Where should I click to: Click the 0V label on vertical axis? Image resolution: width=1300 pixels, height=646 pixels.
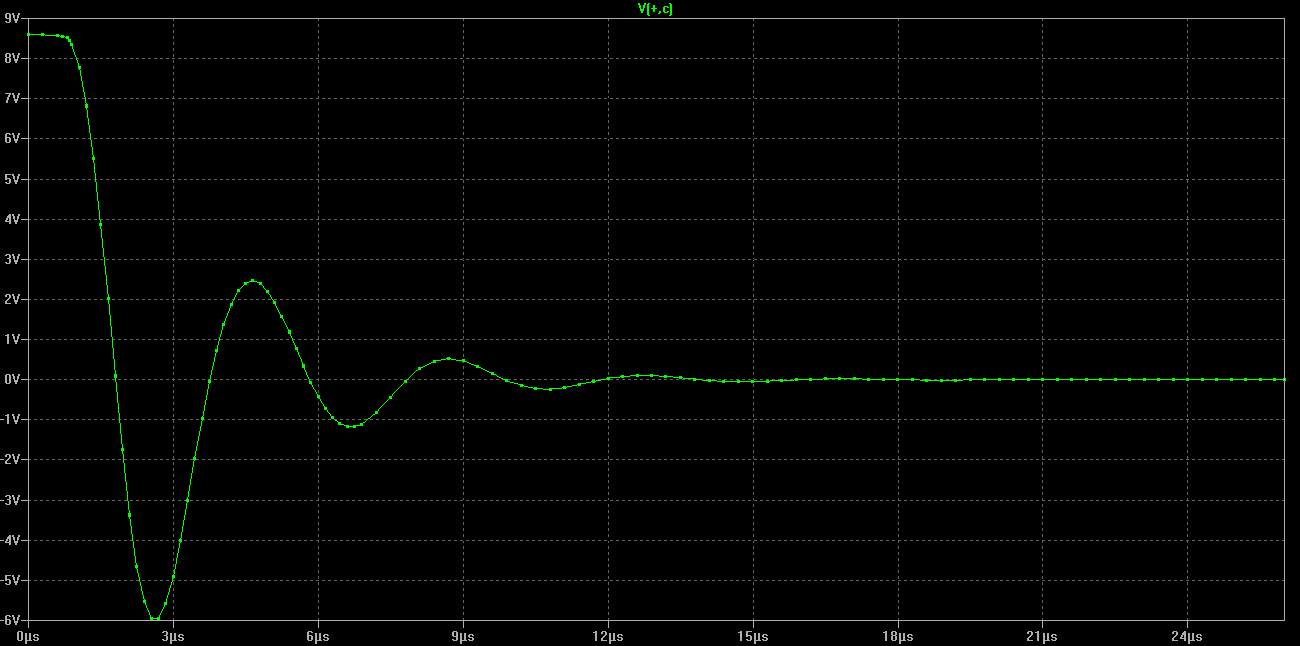click(x=12, y=379)
